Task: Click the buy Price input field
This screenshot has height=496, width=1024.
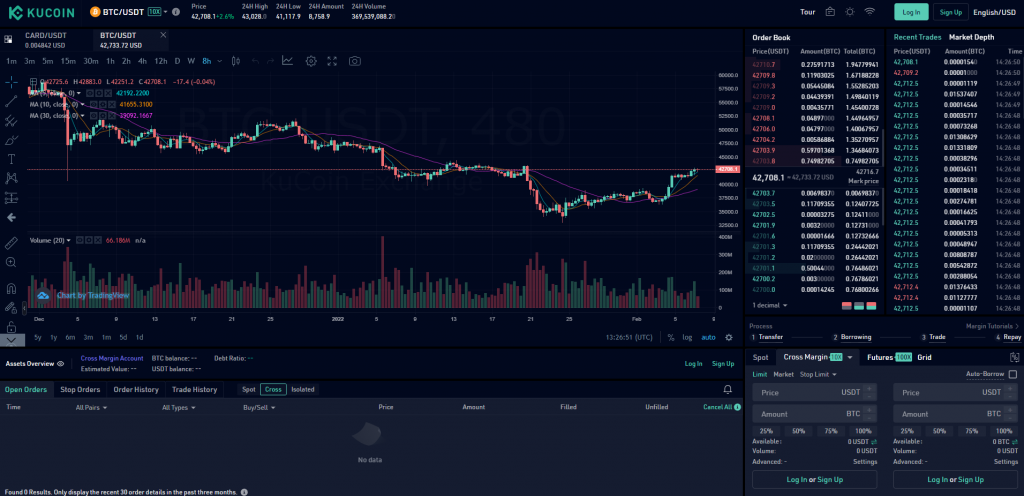Action: click(814, 392)
